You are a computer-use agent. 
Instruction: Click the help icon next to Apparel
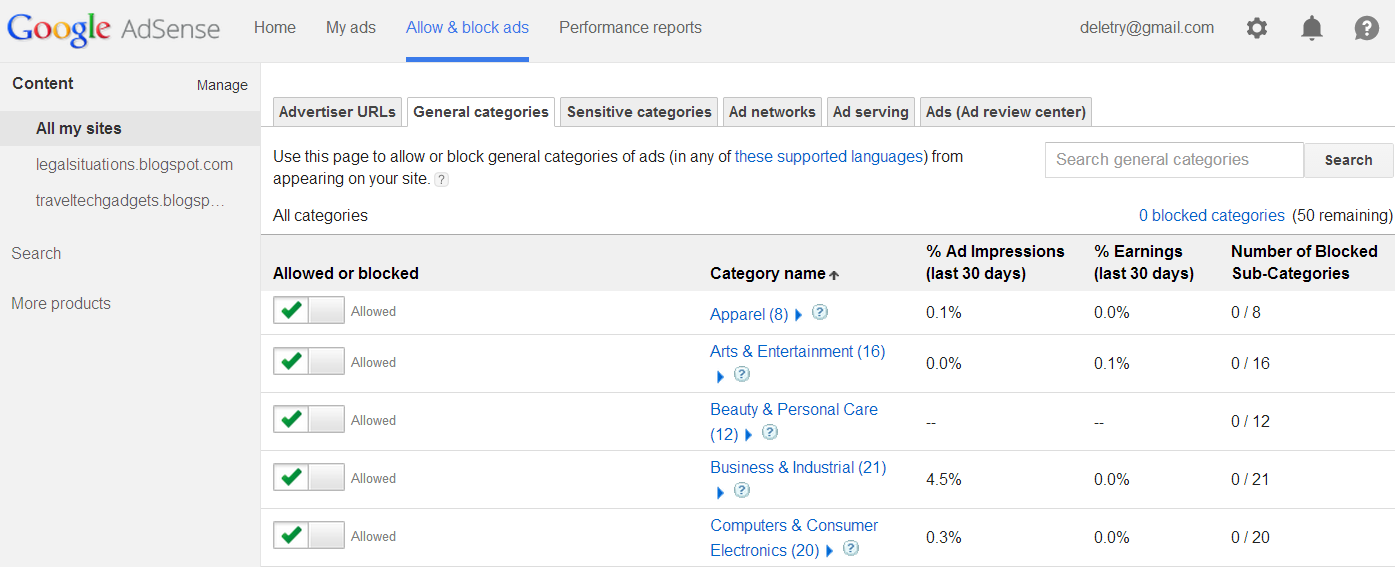tap(820, 312)
